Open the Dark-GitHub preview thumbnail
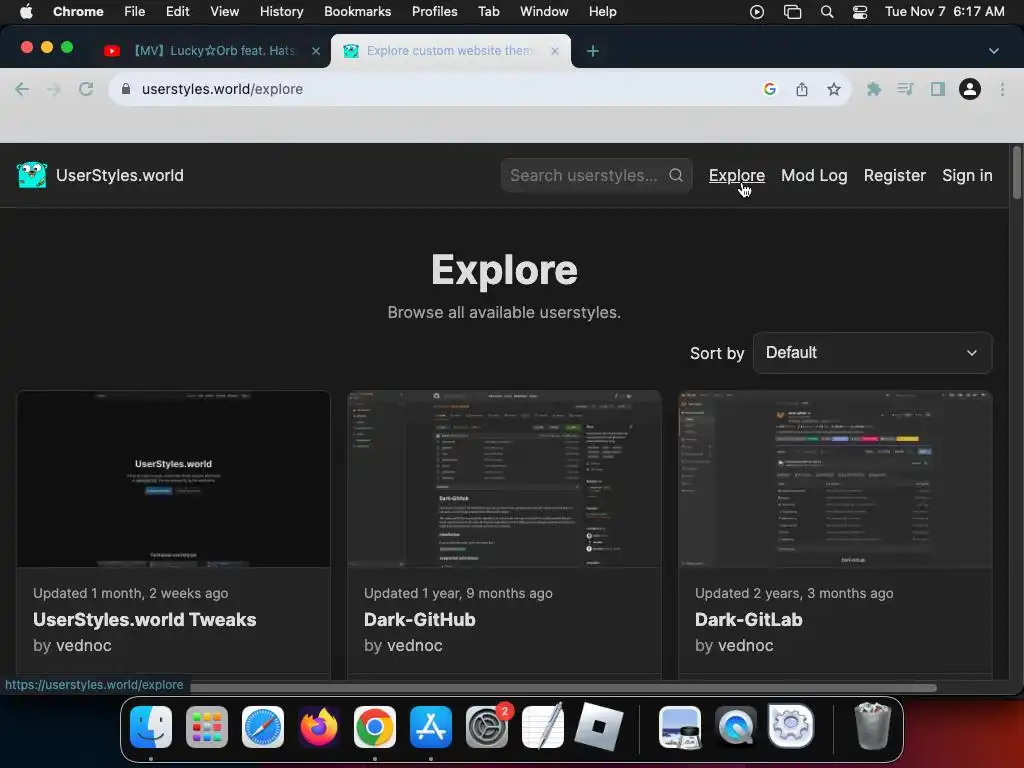The image size is (1024, 768). [x=504, y=479]
